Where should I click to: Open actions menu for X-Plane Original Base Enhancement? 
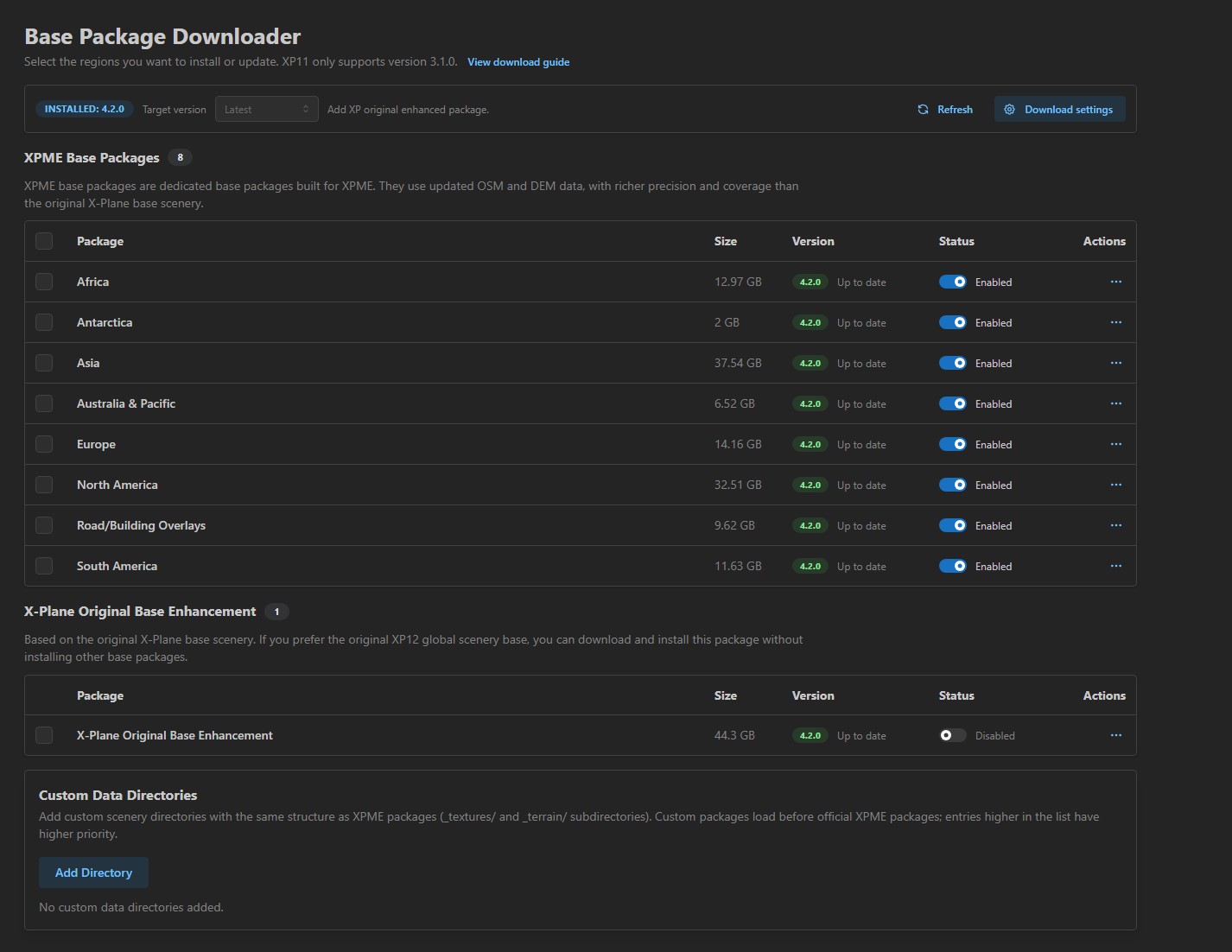click(1115, 735)
